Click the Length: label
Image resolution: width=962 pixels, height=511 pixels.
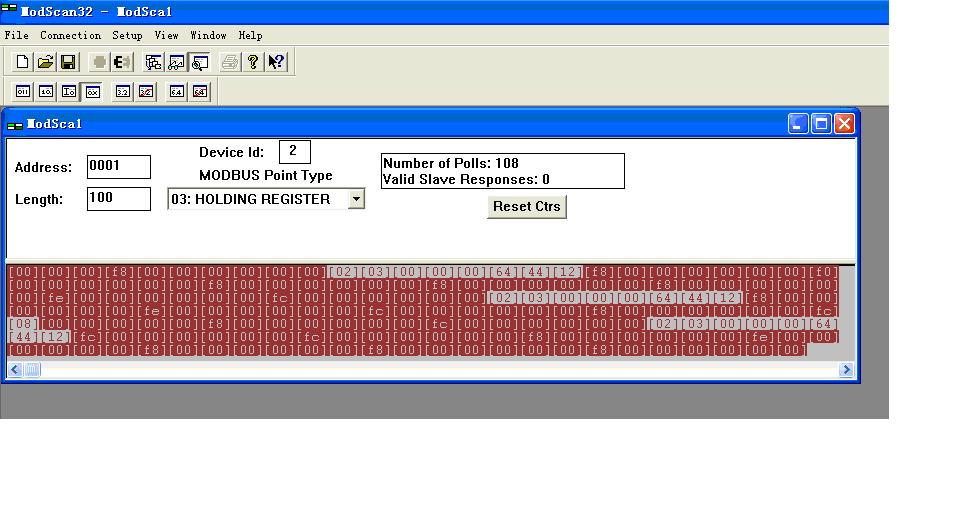point(39,199)
